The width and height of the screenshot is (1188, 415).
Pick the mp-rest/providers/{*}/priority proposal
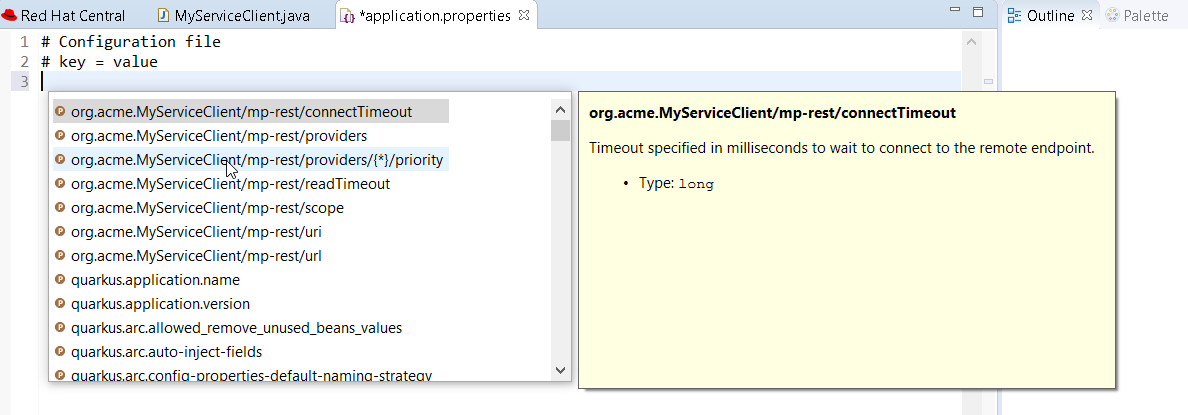click(251, 160)
